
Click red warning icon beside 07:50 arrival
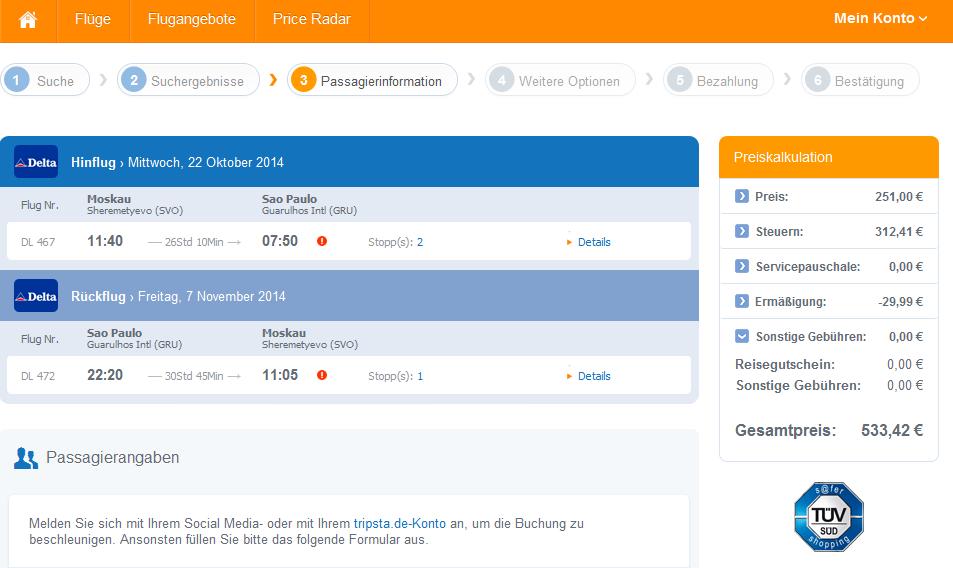pyautogui.click(x=322, y=241)
